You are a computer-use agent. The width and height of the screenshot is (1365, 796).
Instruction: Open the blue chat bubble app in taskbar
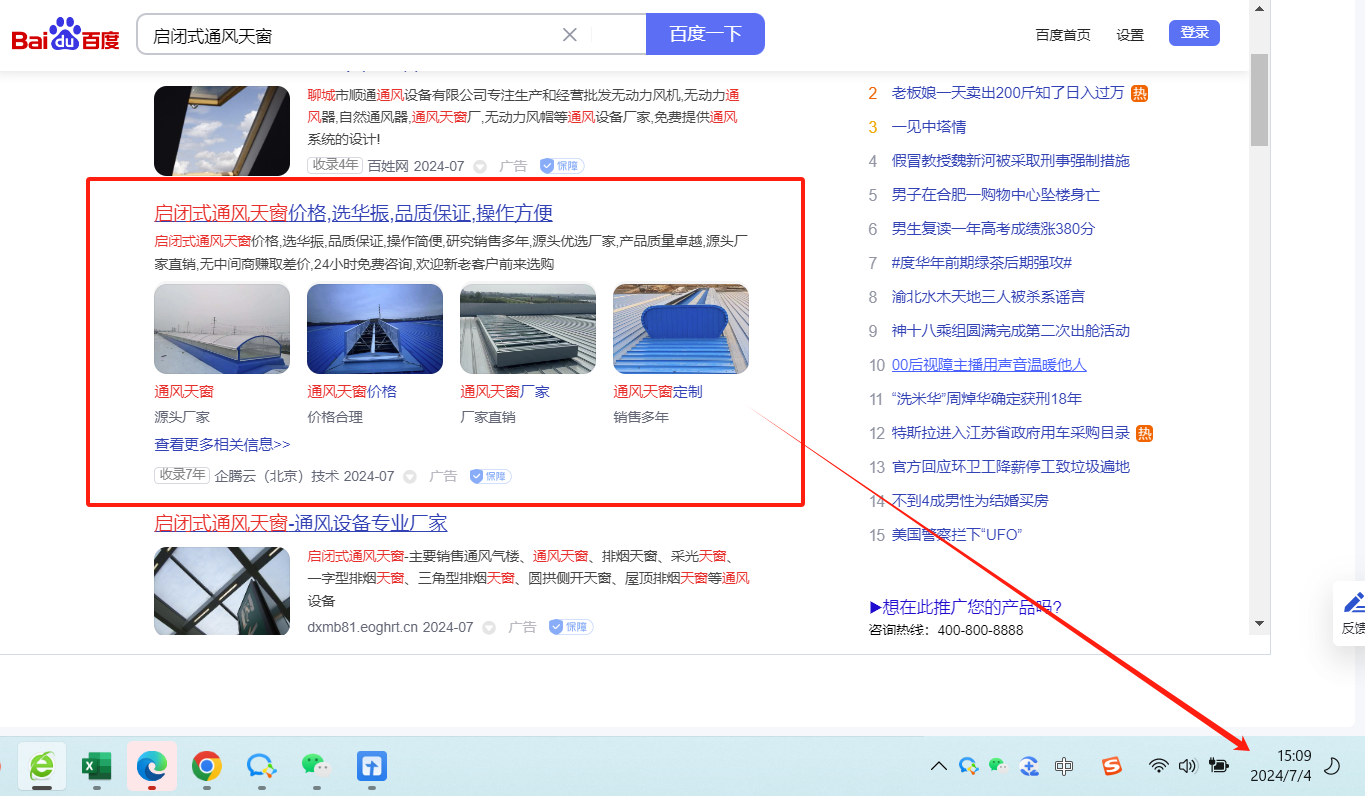tap(261, 766)
